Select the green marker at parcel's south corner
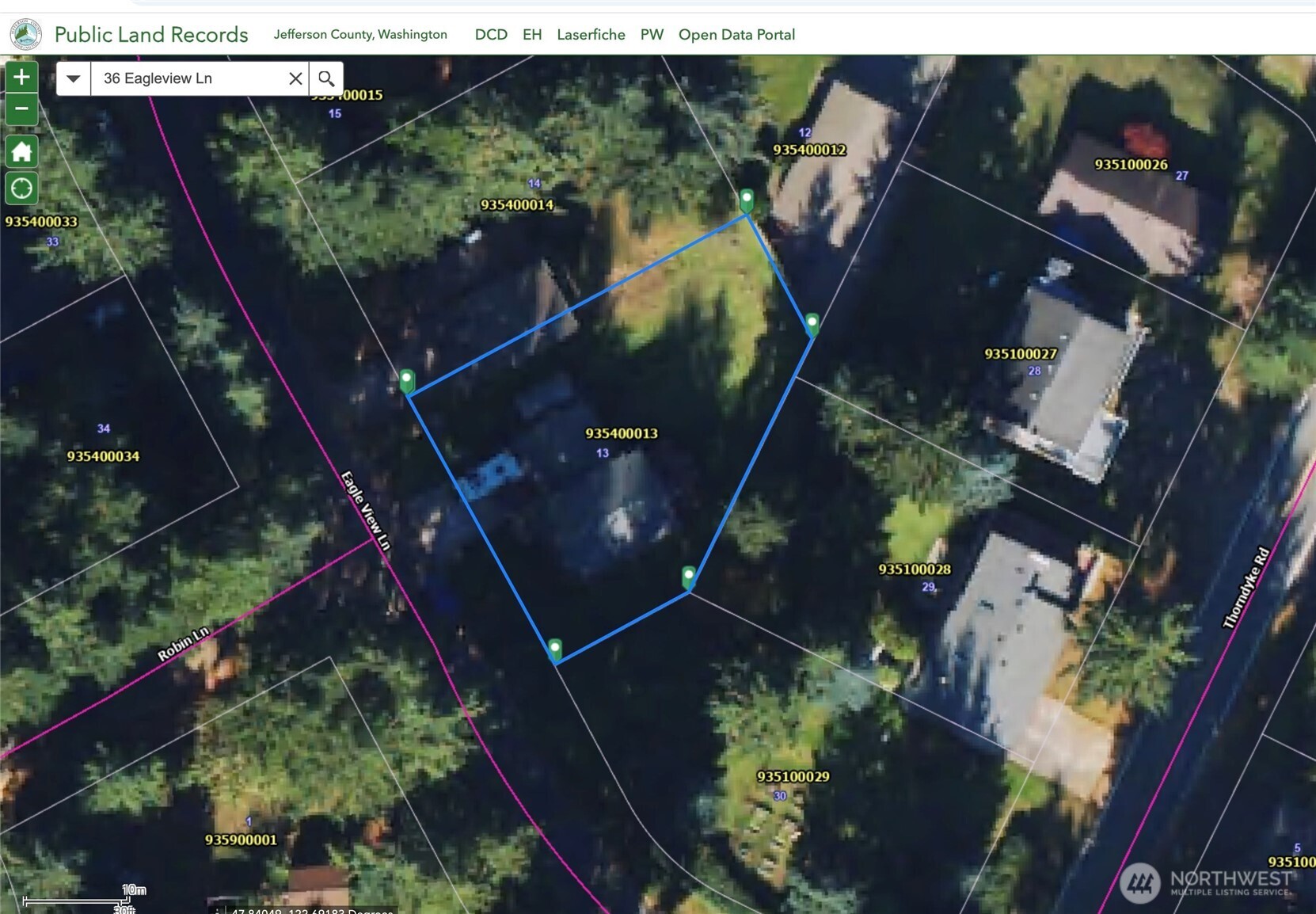1316x914 pixels. click(x=555, y=650)
